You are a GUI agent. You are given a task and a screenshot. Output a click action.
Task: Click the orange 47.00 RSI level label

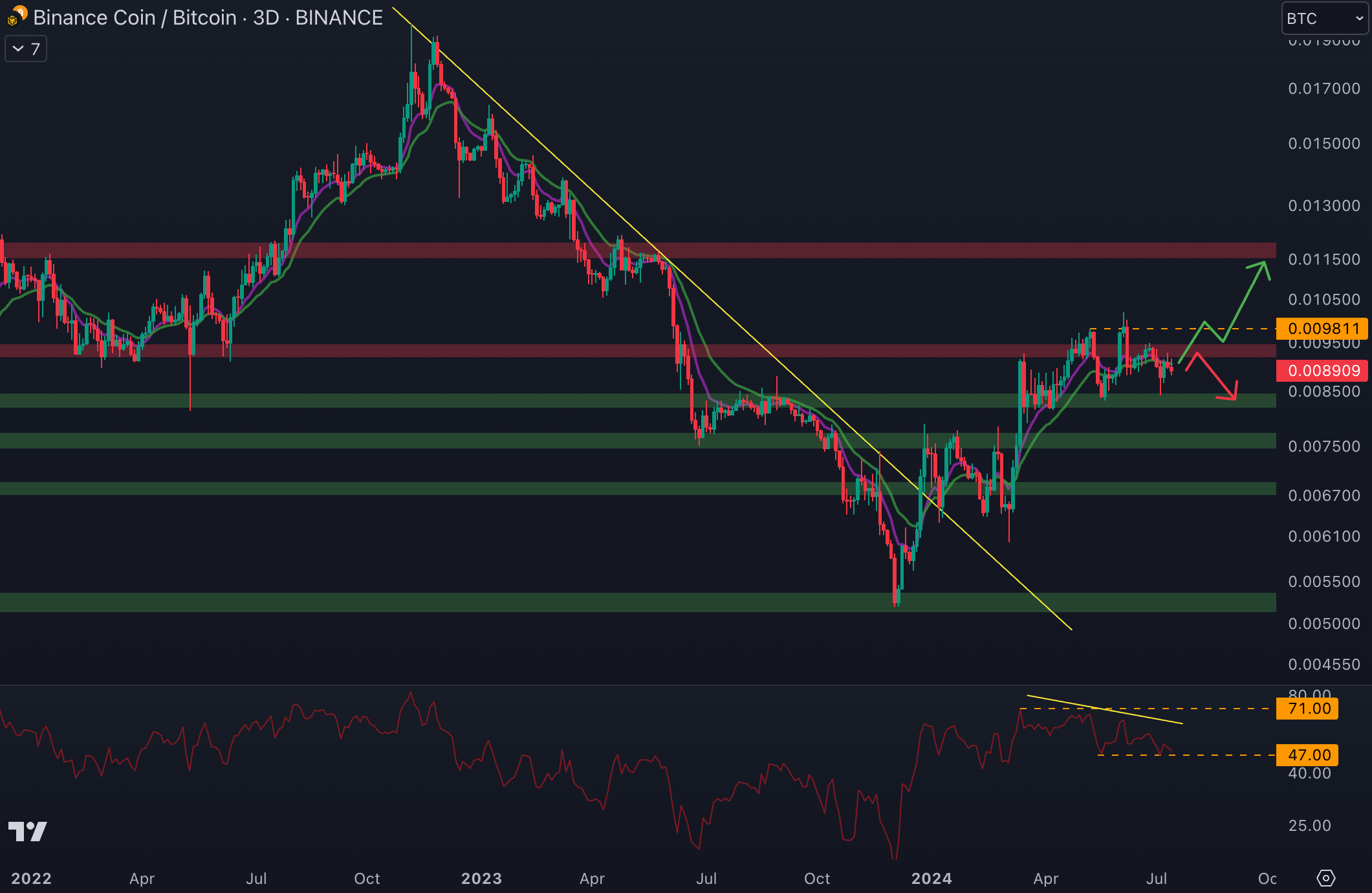(x=1308, y=755)
